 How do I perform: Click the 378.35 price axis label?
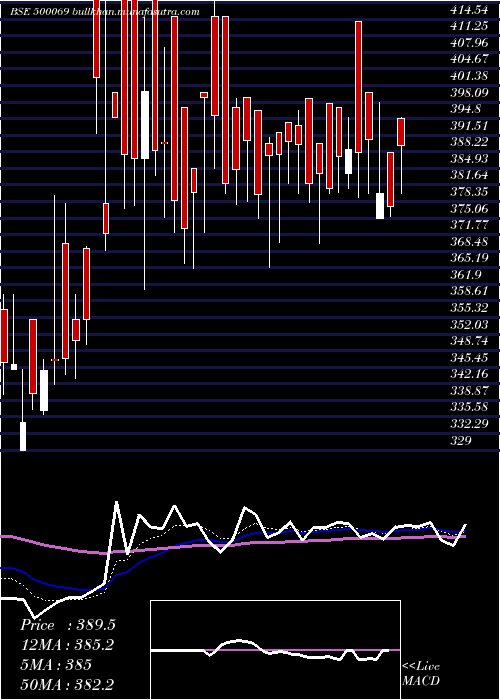[468, 192]
